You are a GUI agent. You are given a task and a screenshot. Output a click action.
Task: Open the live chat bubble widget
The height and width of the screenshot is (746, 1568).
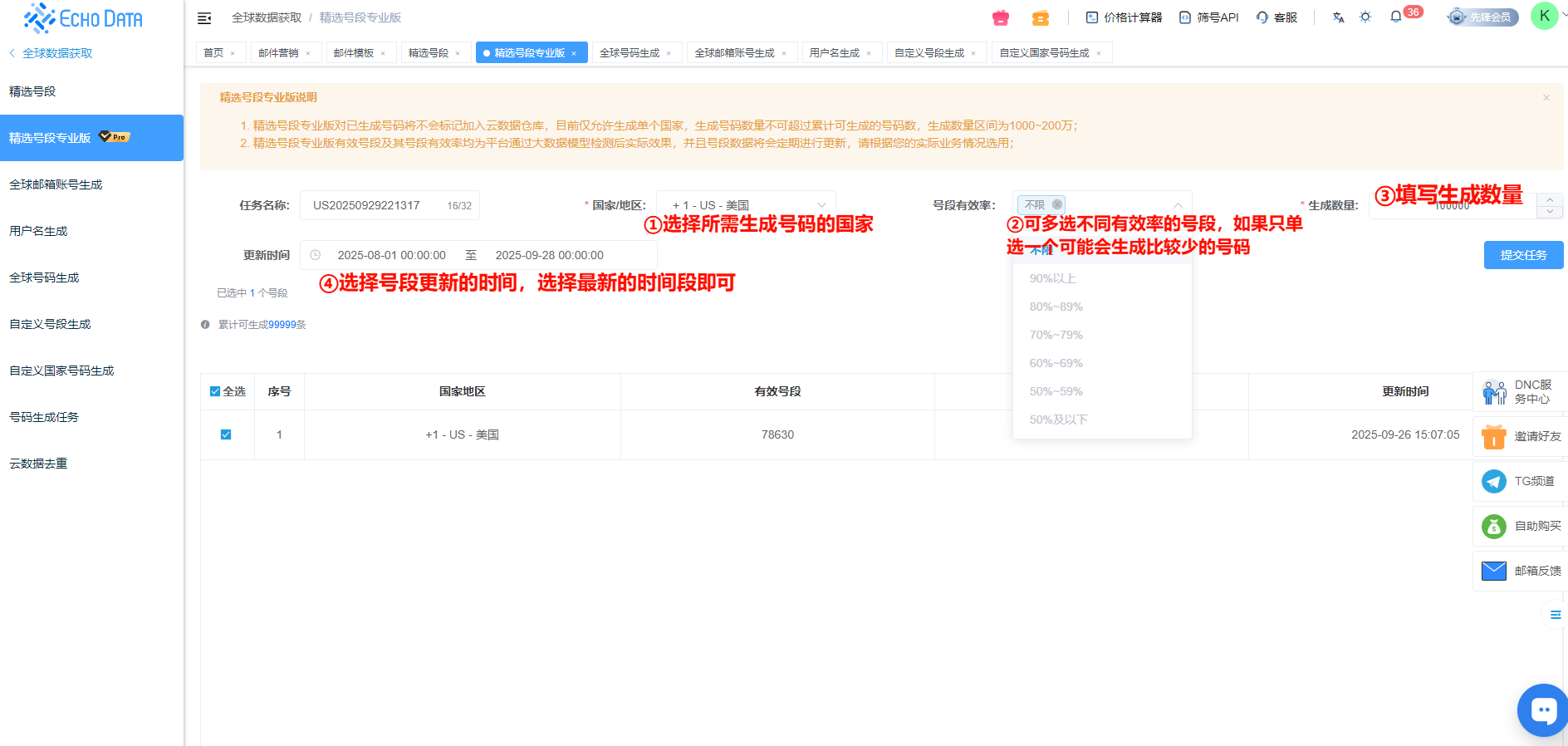click(x=1543, y=709)
